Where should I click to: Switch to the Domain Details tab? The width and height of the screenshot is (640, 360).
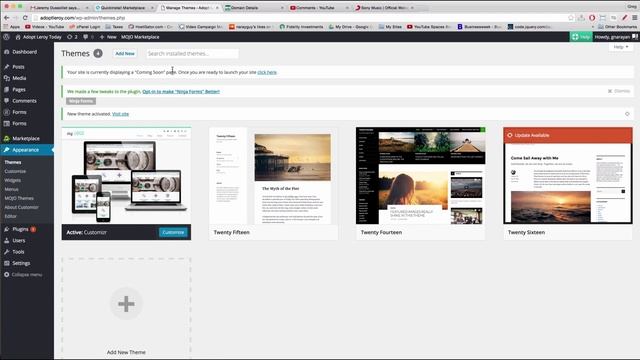(x=252, y=7)
